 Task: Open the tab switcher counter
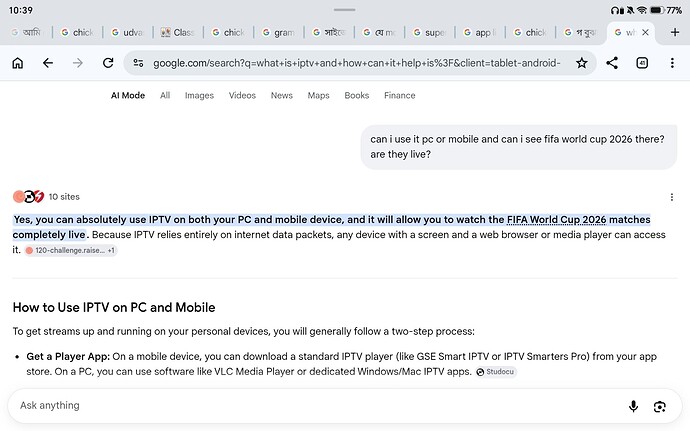pos(642,63)
